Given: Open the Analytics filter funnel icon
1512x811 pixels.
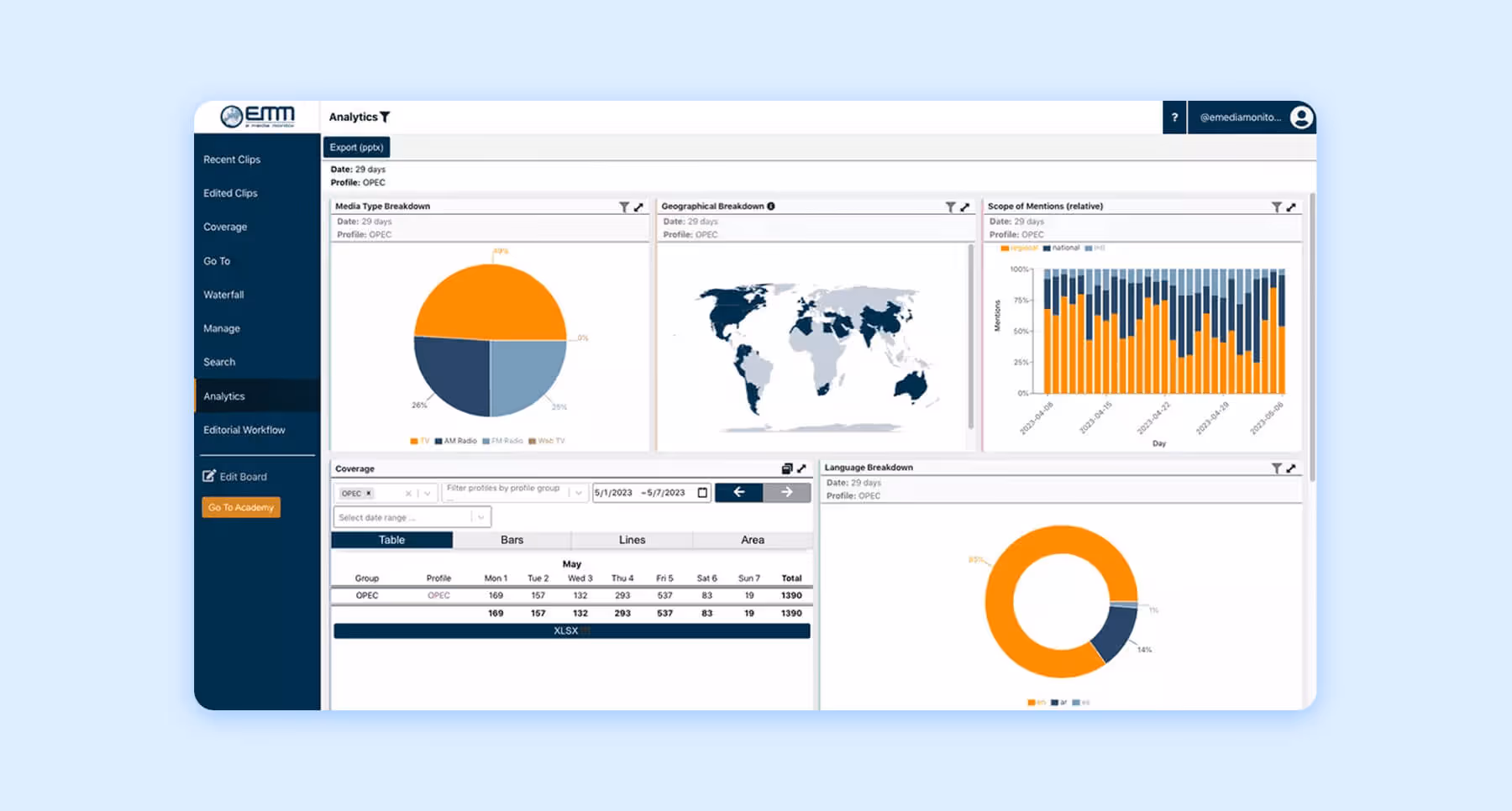Looking at the screenshot, I should click(x=385, y=118).
